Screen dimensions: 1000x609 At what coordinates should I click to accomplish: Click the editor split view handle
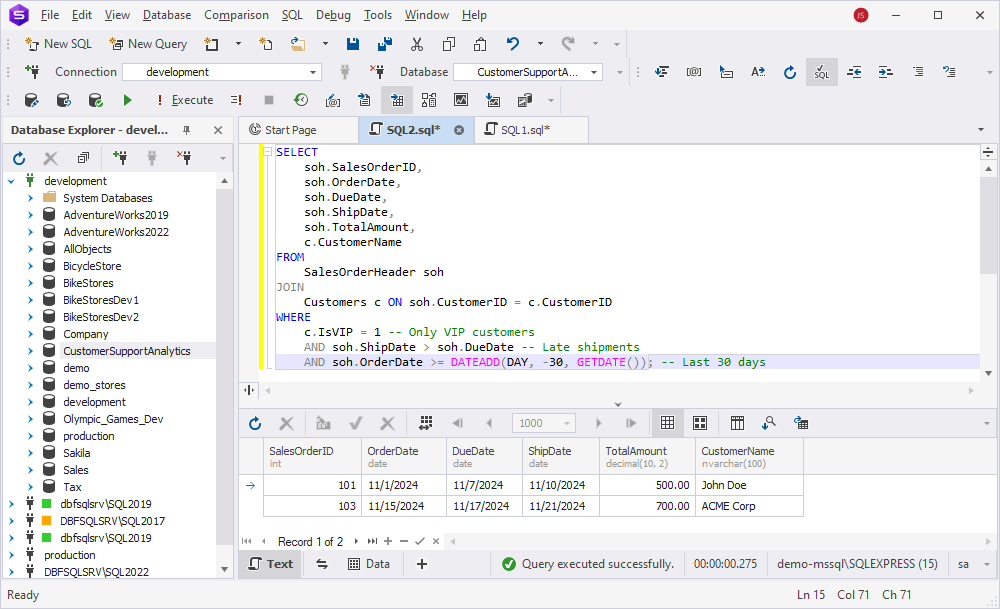[x=988, y=152]
